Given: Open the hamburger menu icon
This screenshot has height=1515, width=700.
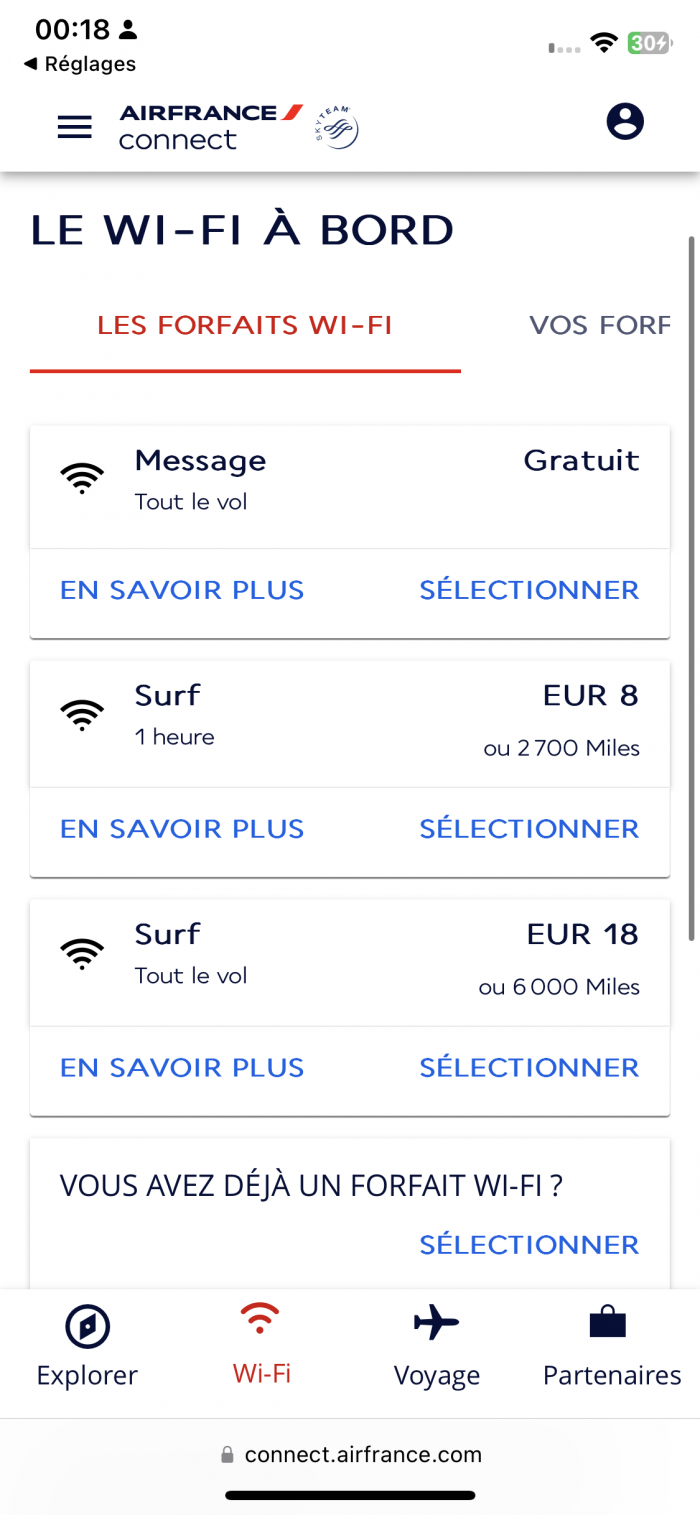Looking at the screenshot, I should tap(75, 127).
